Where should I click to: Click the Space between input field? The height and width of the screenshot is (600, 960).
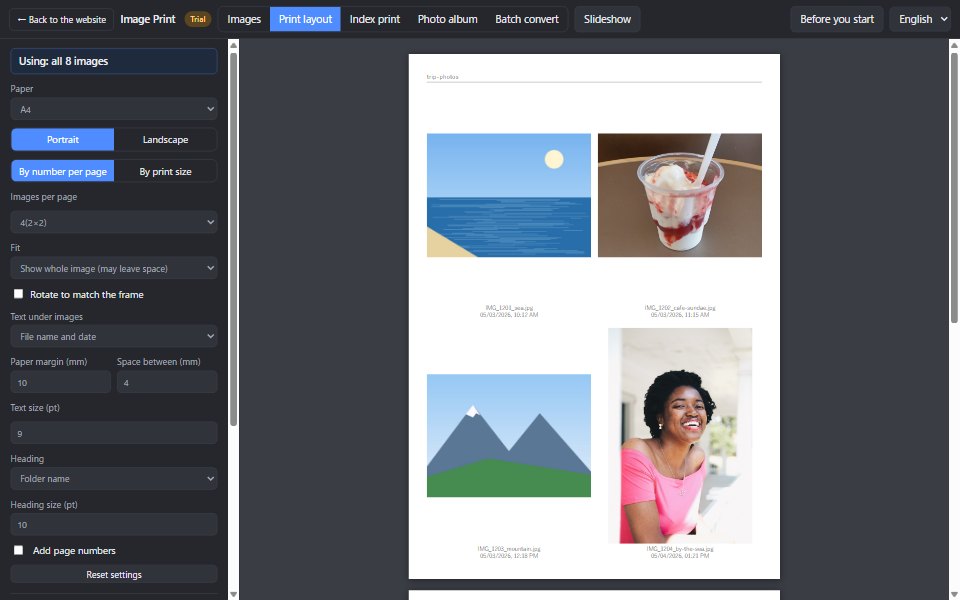point(167,383)
